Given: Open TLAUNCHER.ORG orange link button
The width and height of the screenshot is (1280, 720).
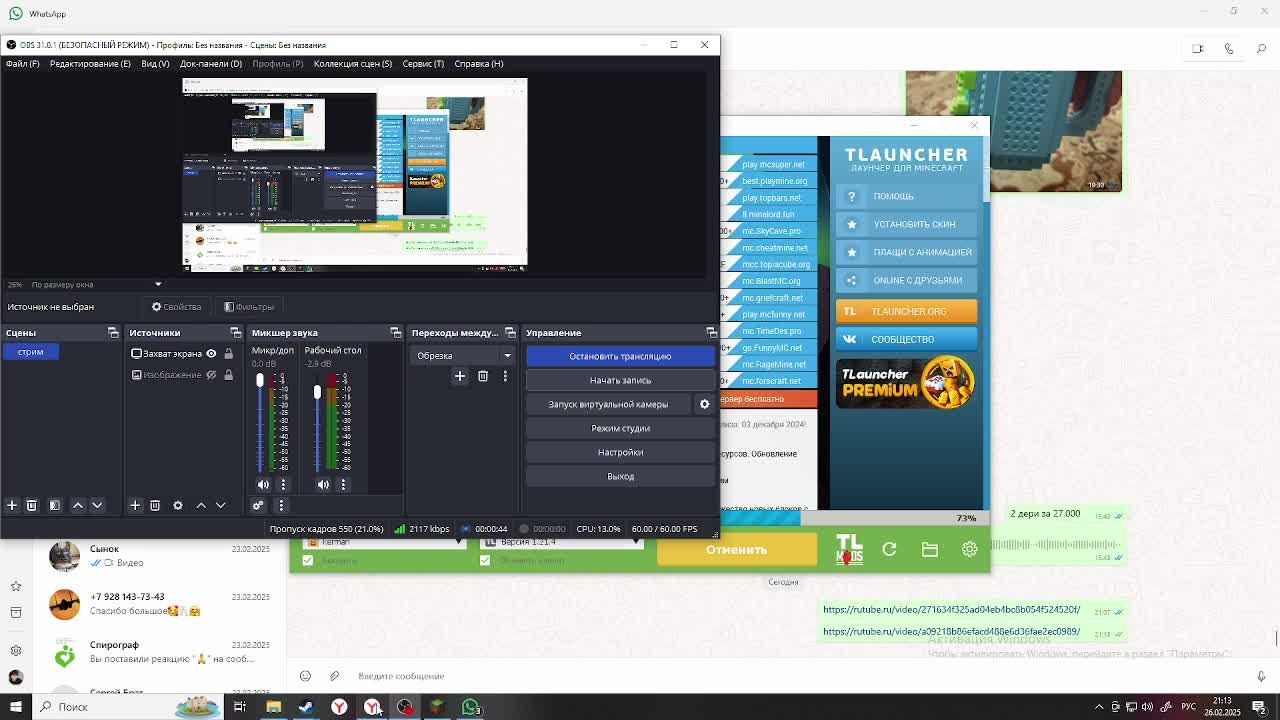Looking at the screenshot, I should (x=906, y=311).
